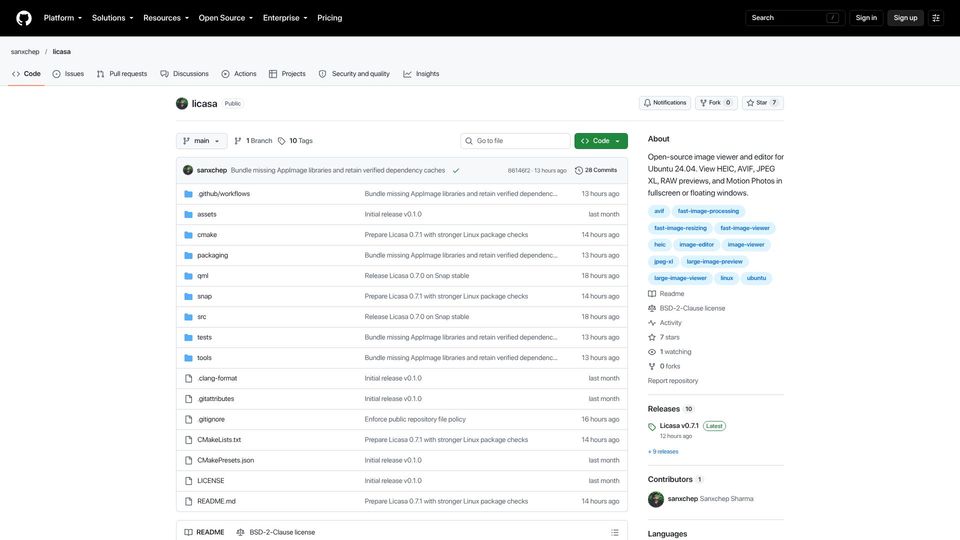
Task: View the 1 Branch link
Action: (x=253, y=141)
